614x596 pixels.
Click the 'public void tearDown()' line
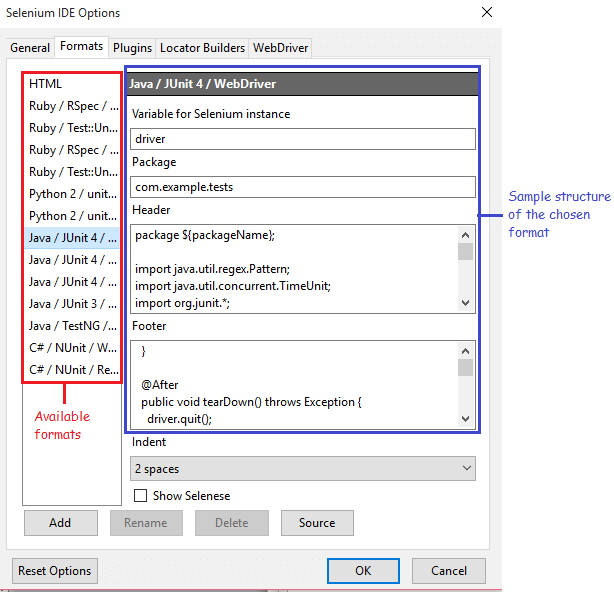[251, 402]
